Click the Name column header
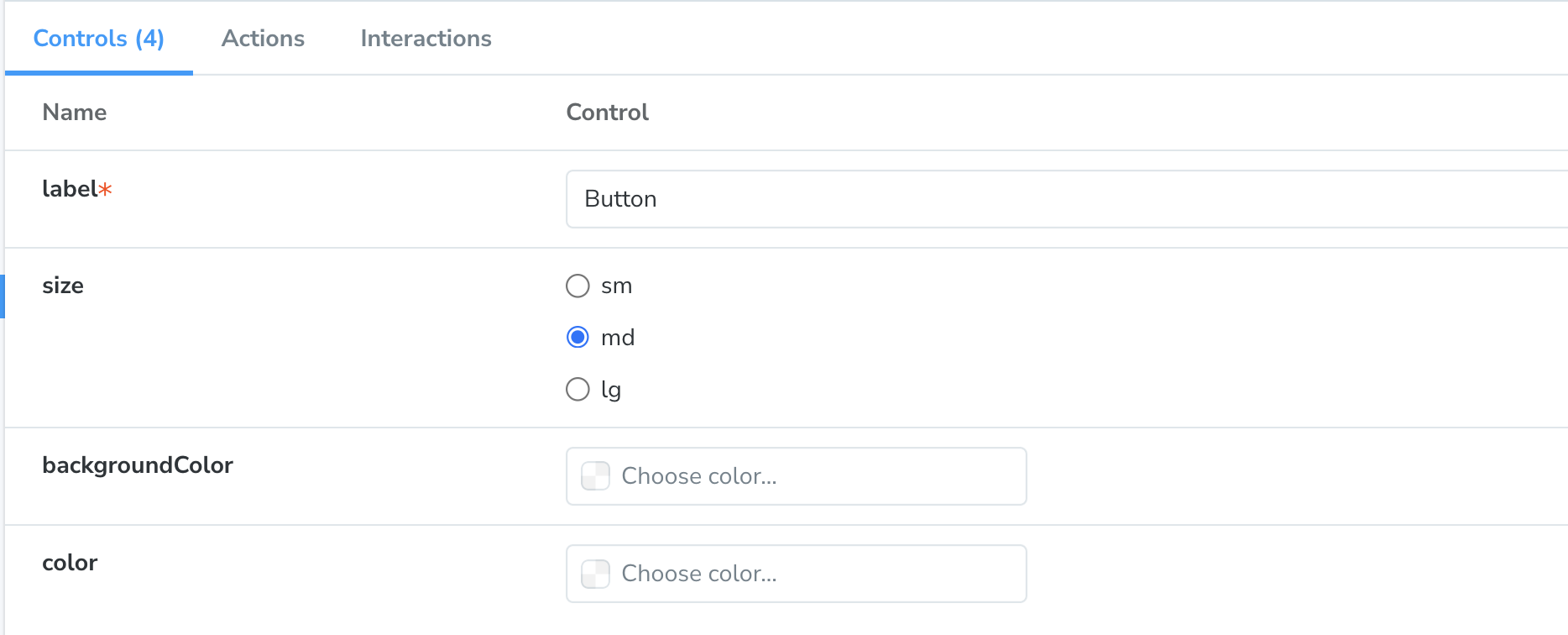The width and height of the screenshot is (1568, 635). [x=75, y=113]
